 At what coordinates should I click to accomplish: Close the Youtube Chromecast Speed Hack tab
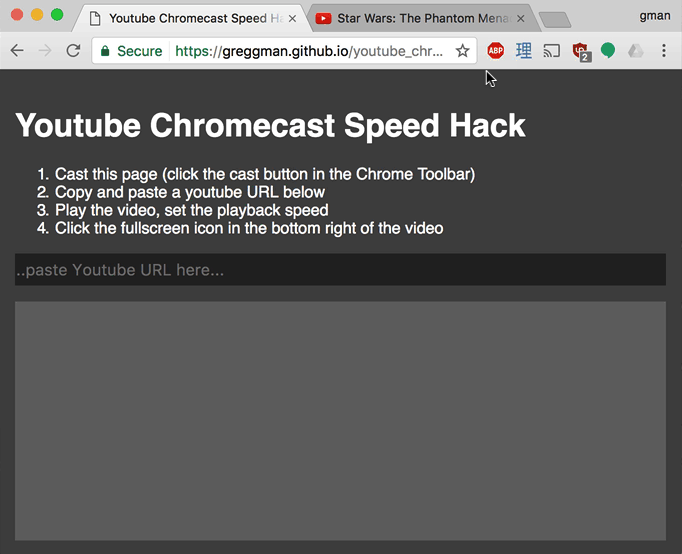[293, 19]
